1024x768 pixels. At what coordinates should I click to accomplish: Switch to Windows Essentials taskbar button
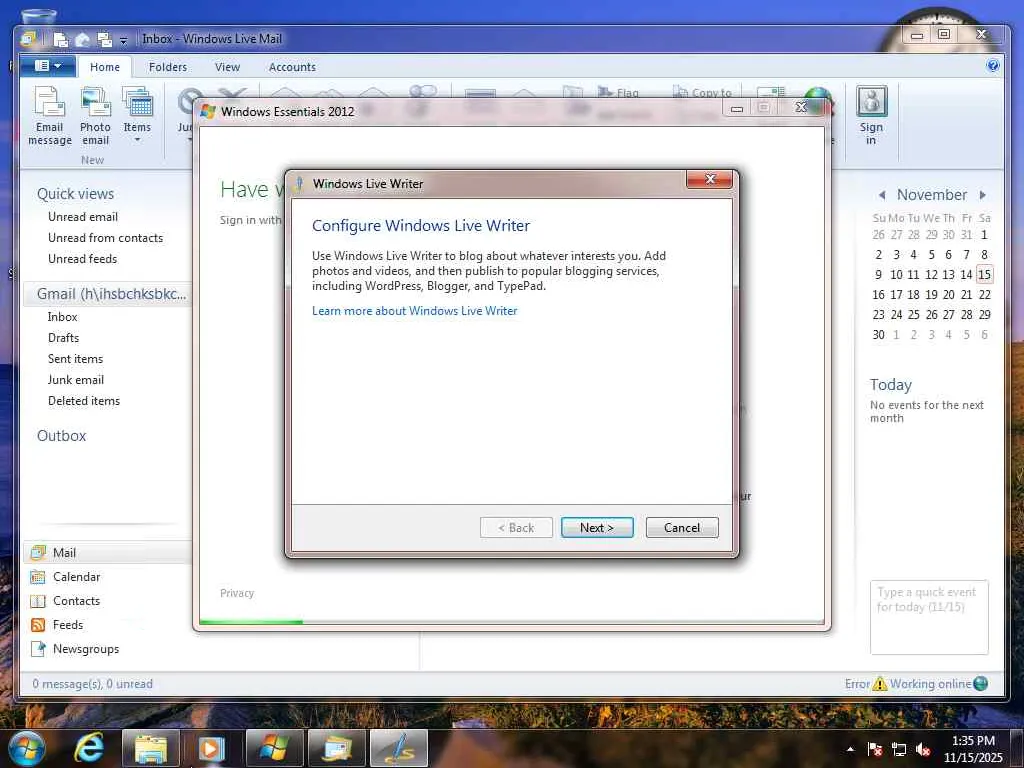click(274, 748)
